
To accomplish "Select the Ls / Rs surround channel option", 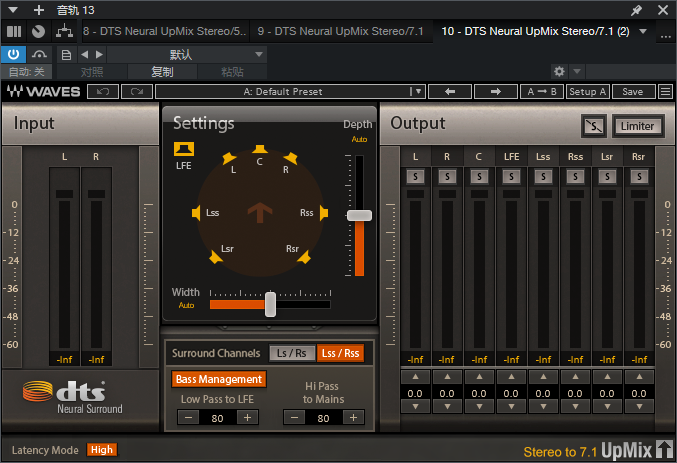I will click(291, 353).
